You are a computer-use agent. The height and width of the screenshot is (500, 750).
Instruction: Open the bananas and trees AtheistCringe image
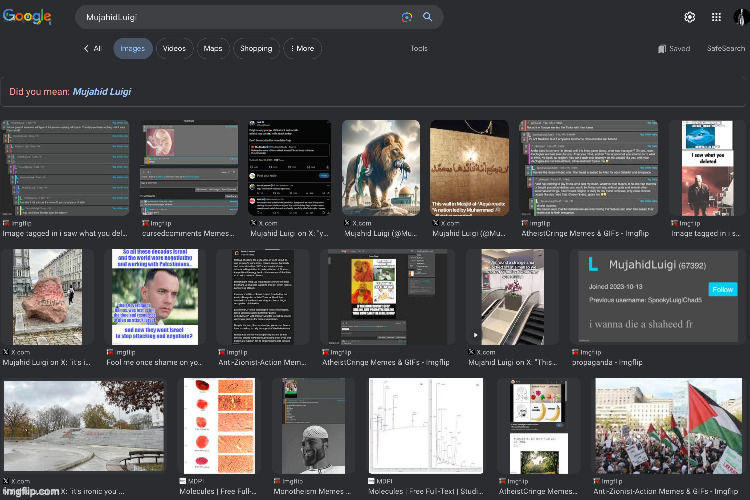point(539,426)
